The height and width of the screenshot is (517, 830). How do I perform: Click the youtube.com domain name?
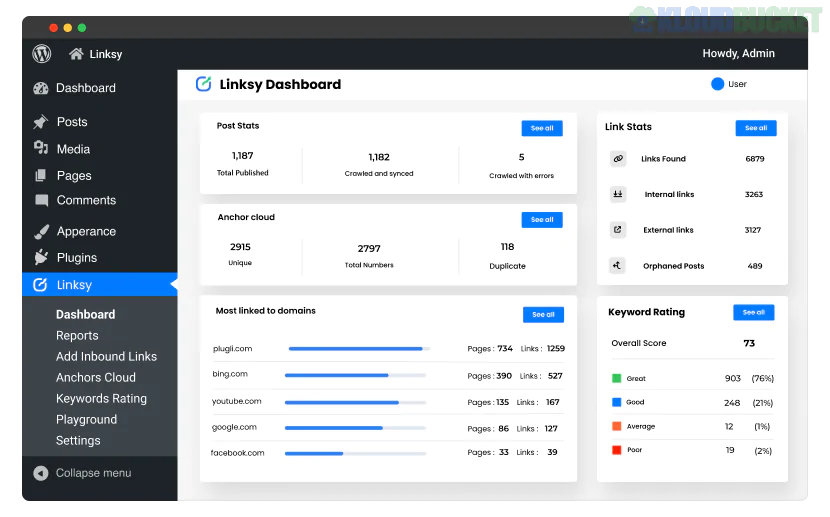click(237, 401)
